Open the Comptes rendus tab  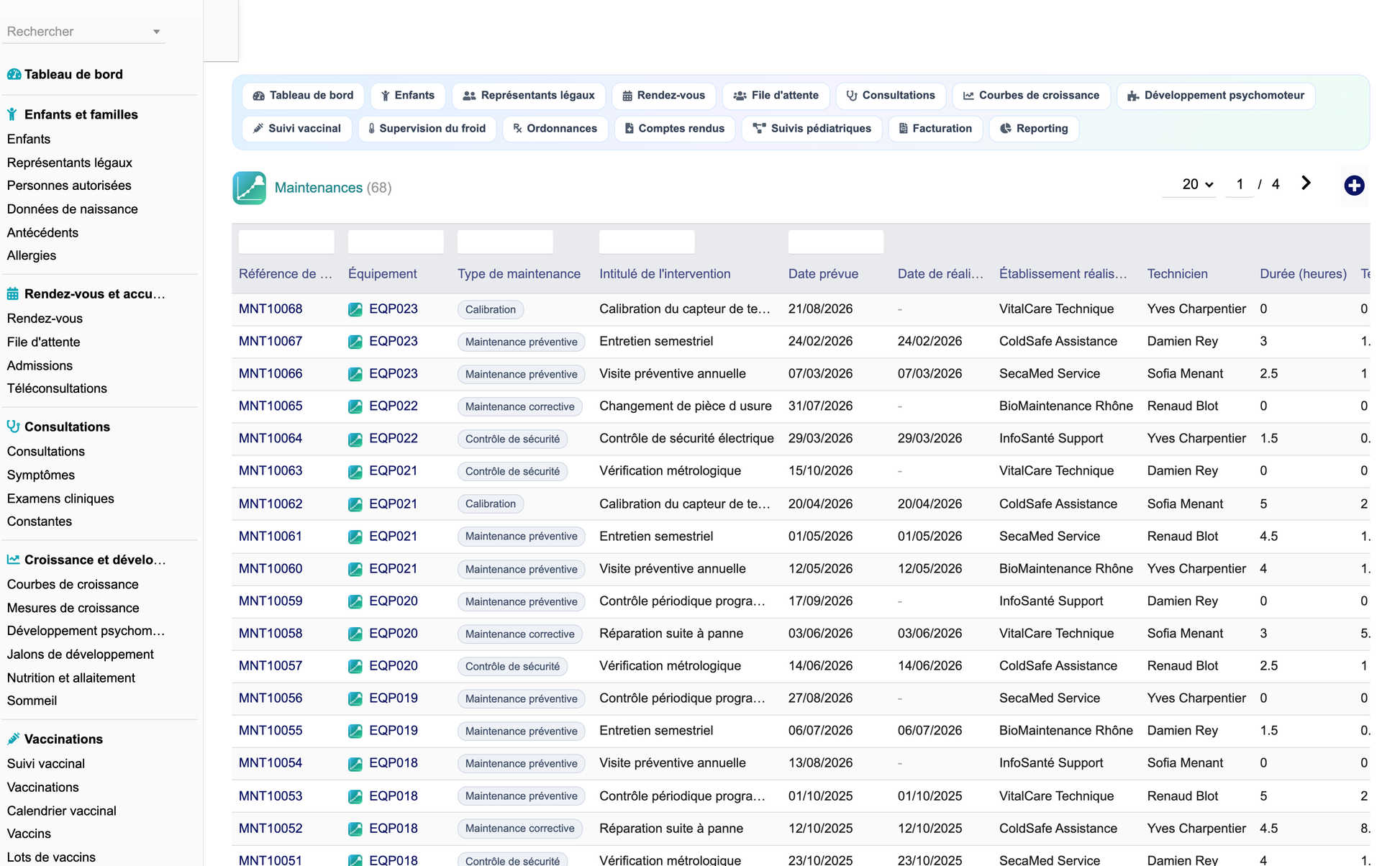[x=674, y=129]
